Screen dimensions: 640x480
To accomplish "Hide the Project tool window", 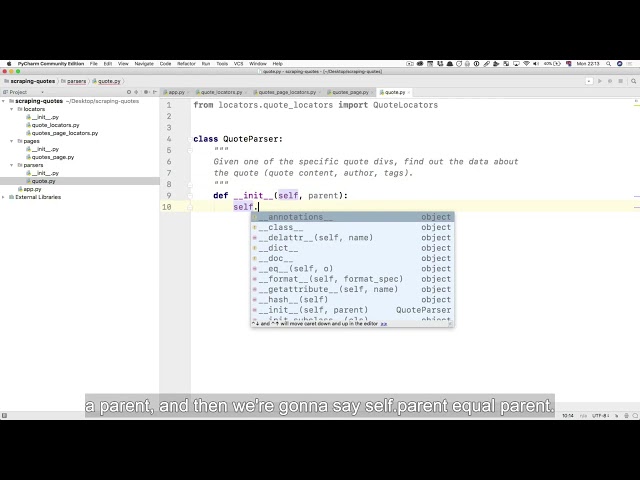I will (x=155, y=92).
